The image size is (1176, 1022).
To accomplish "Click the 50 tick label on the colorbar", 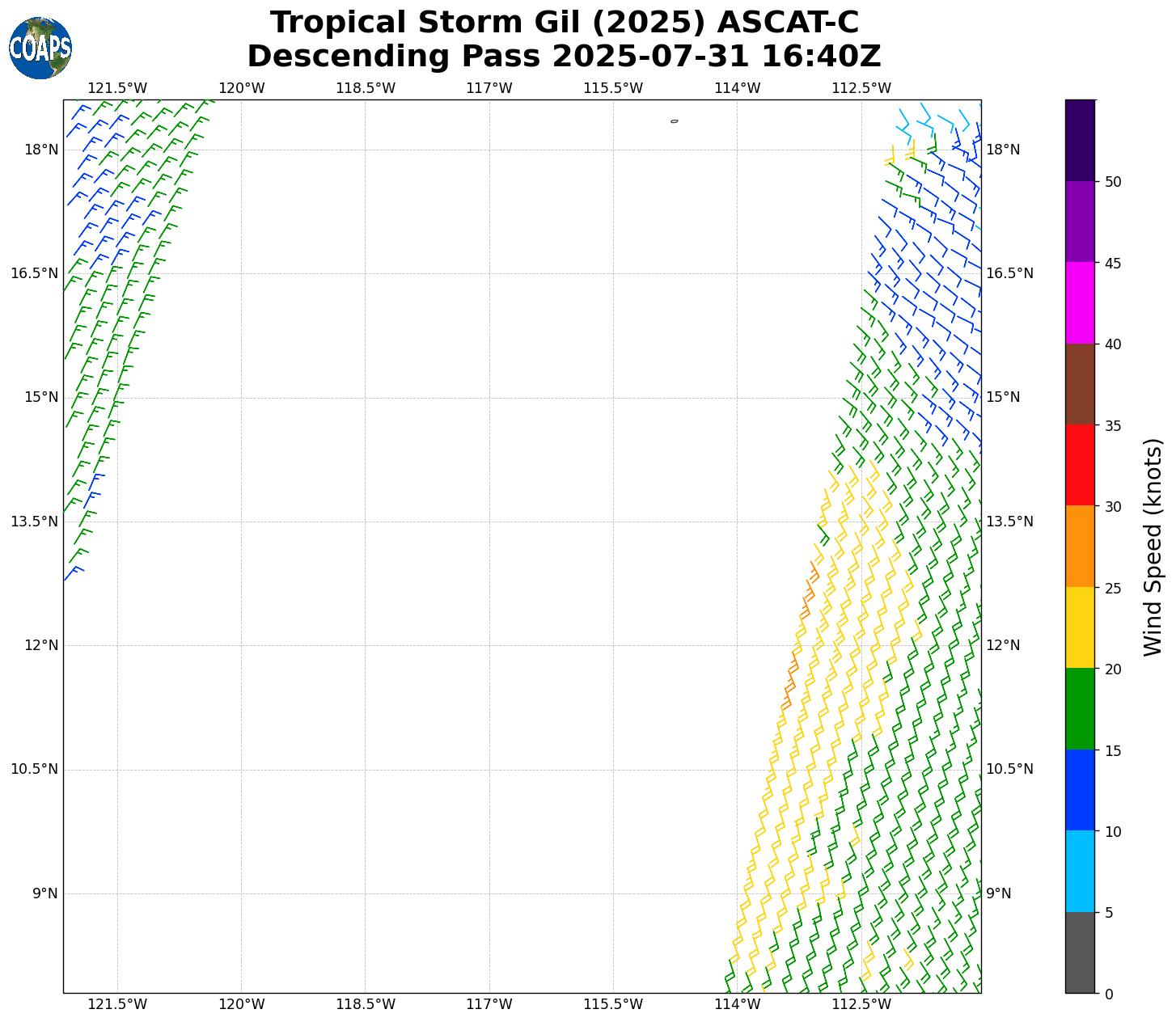I will point(1113,182).
